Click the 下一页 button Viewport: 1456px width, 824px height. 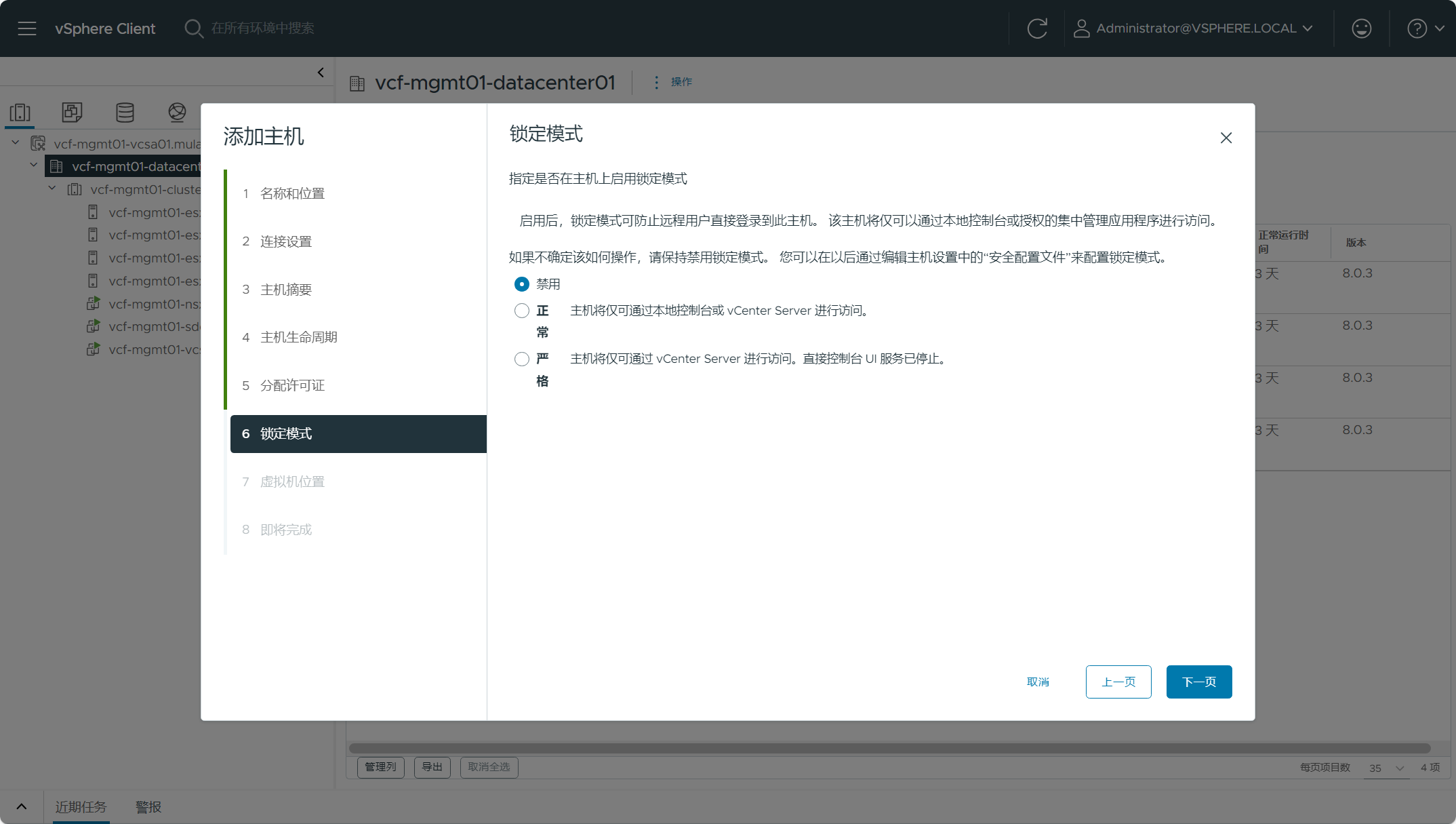coord(1198,682)
